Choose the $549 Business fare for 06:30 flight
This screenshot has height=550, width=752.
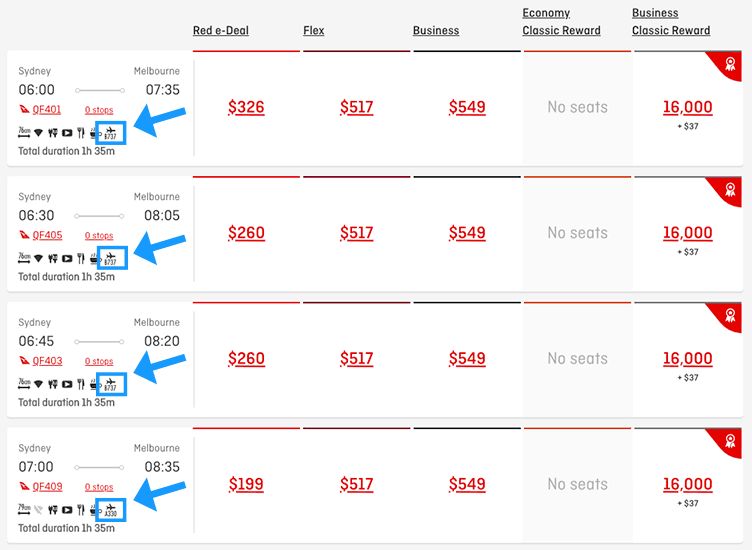(467, 233)
